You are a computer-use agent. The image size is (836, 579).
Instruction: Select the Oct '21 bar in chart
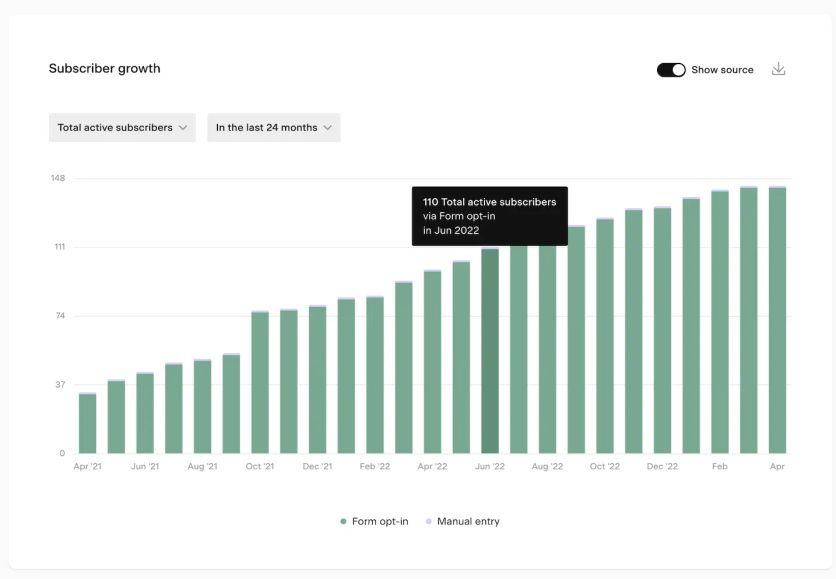tap(260, 382)
